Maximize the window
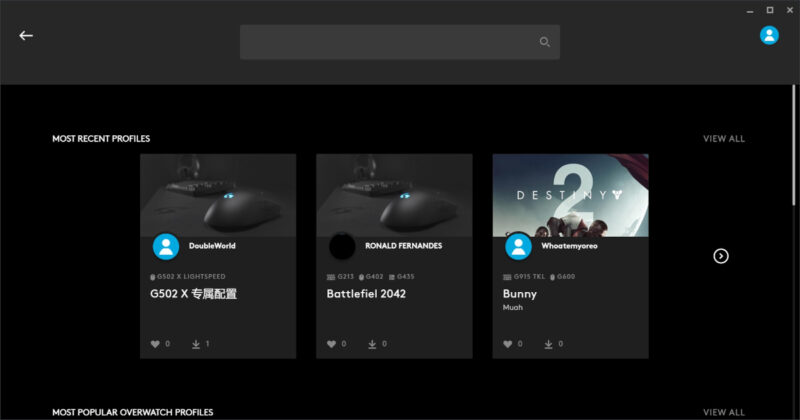 pos(769,10)
